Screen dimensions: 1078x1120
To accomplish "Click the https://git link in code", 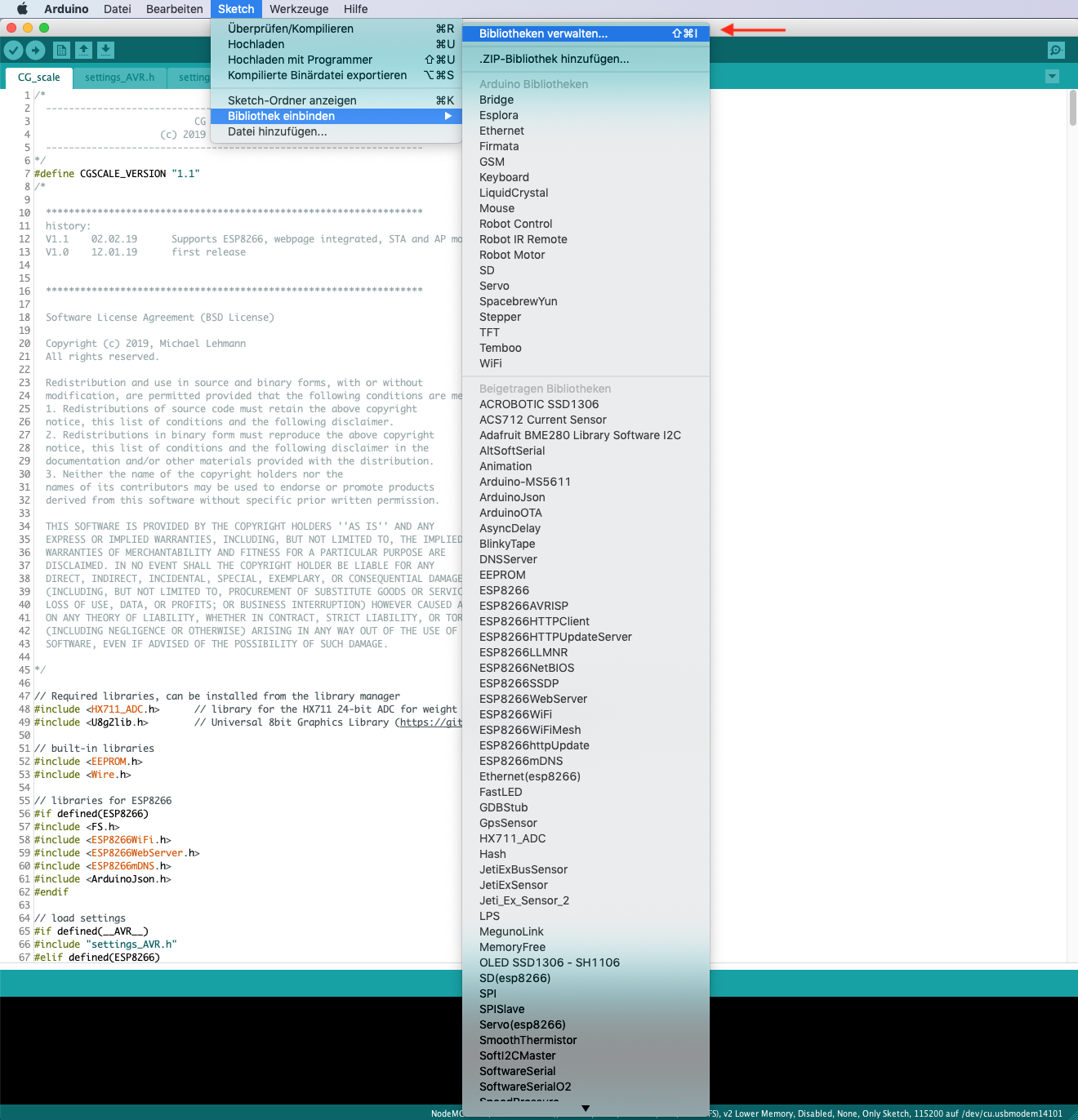I will pyautogui.click(x=431, y=722).
